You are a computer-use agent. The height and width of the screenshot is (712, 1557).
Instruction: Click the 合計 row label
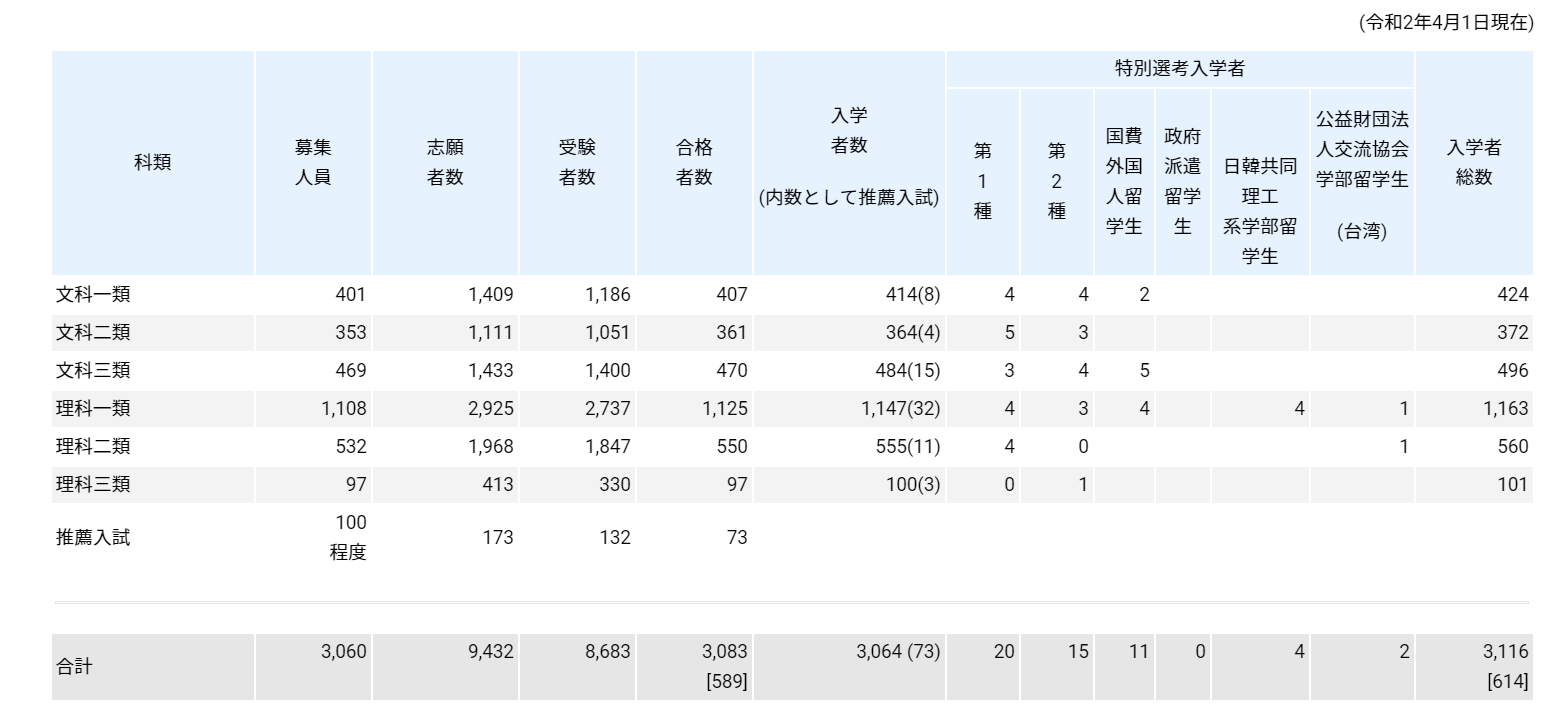coord(74,666)
